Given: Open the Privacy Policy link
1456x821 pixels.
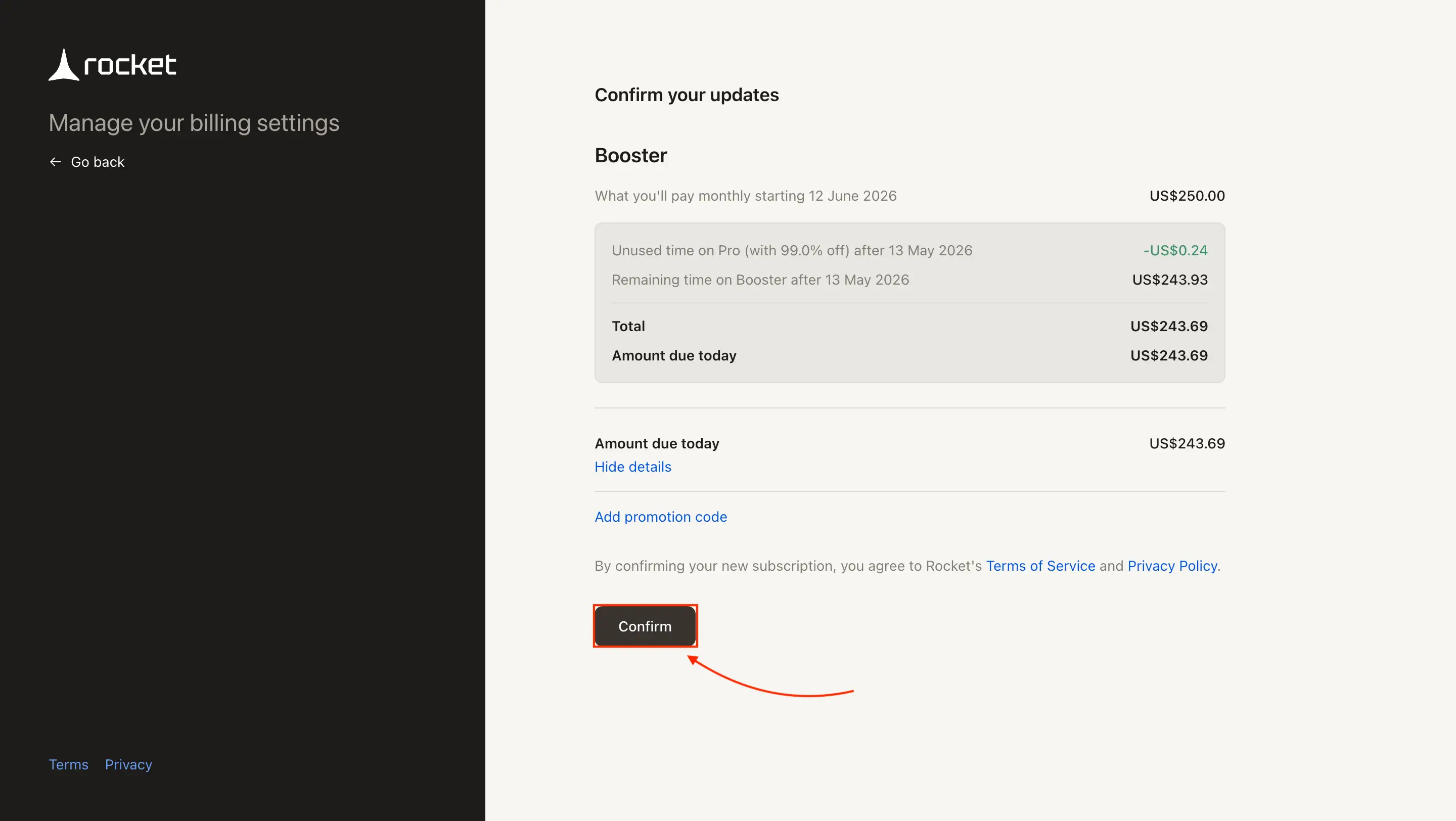Looking at the screenshot, I should pos(1172,566).
